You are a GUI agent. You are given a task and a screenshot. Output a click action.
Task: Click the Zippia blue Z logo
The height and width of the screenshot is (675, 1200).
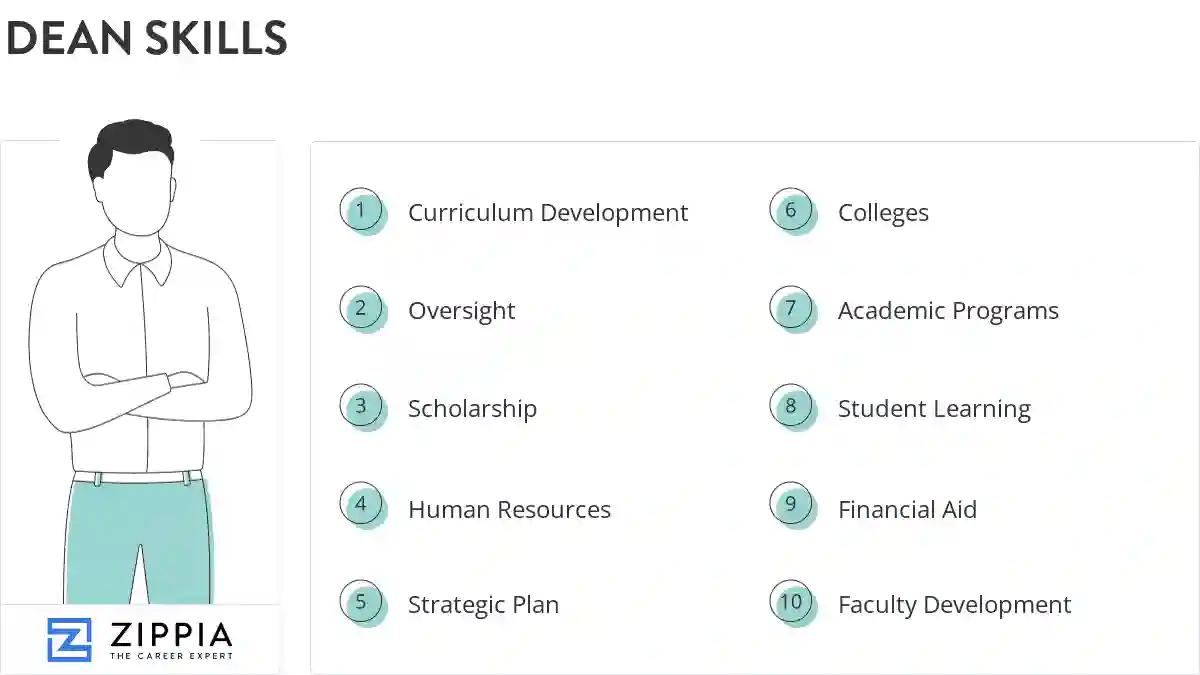69,640
